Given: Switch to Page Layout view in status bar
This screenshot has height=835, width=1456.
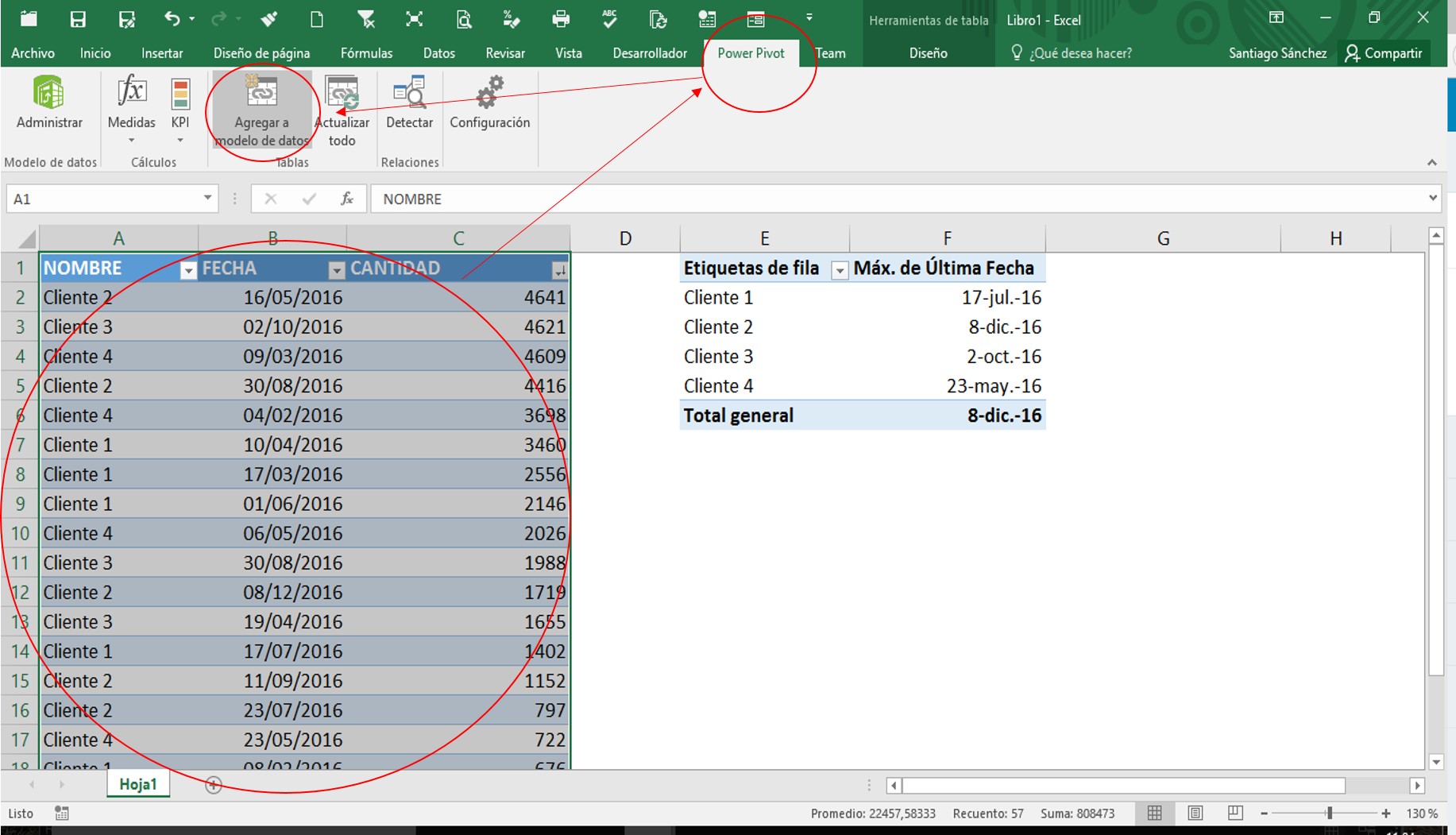Looking at the screenshot, I should point(1195,813).
